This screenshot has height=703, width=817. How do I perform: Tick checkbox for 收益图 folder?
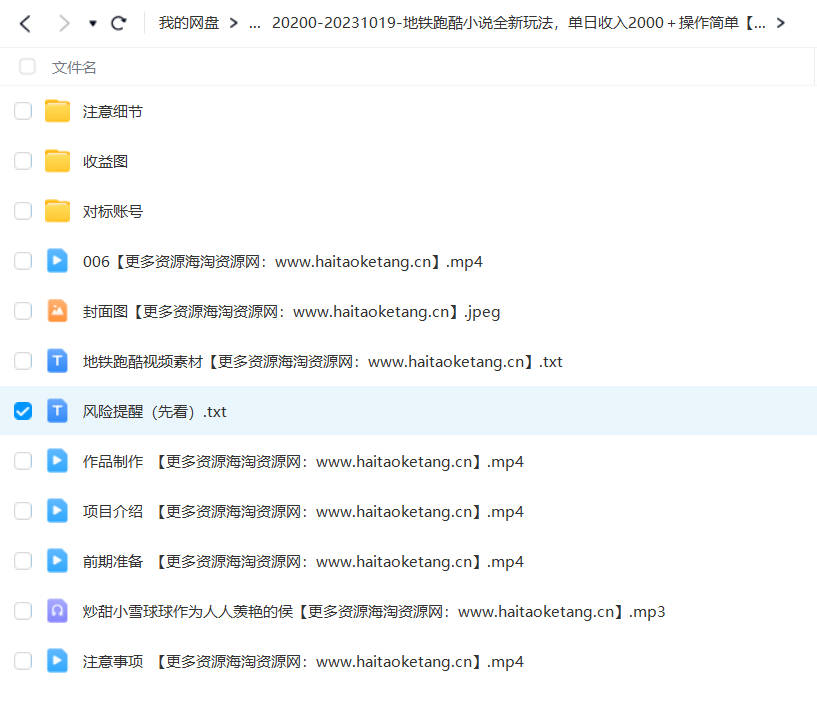23,161
